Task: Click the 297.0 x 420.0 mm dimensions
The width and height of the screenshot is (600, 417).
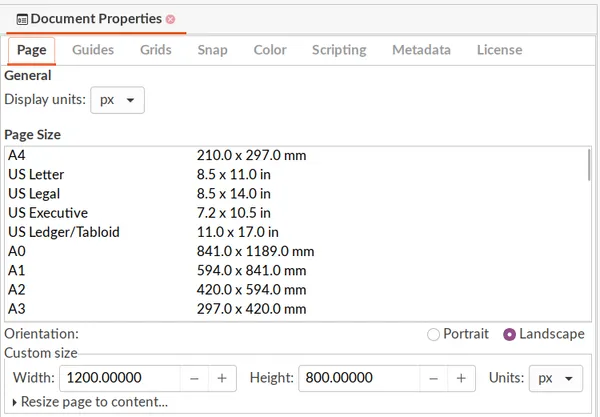Action: 251,309
